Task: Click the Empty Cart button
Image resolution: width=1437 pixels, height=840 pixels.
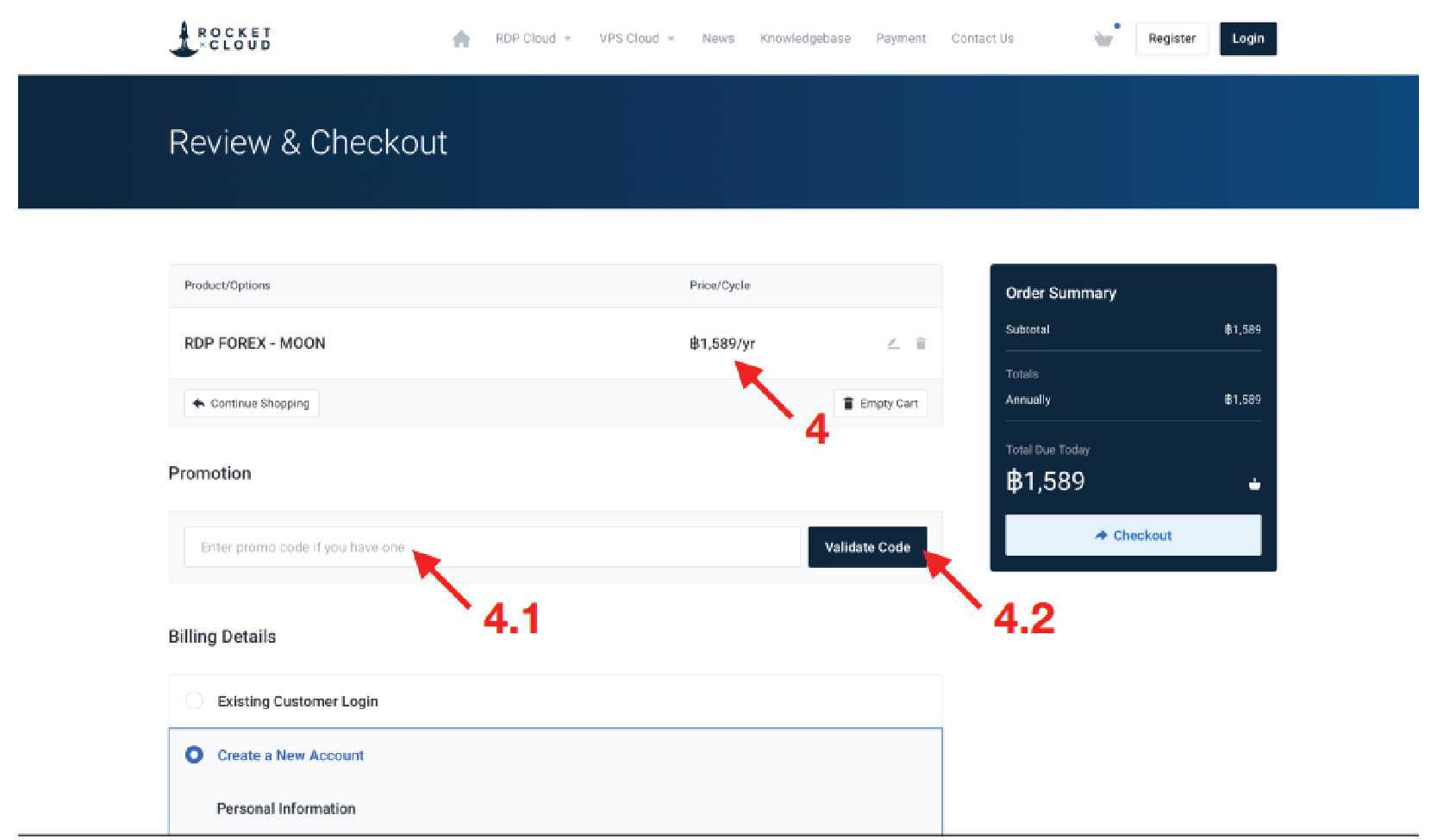Action: coord(880,403)
